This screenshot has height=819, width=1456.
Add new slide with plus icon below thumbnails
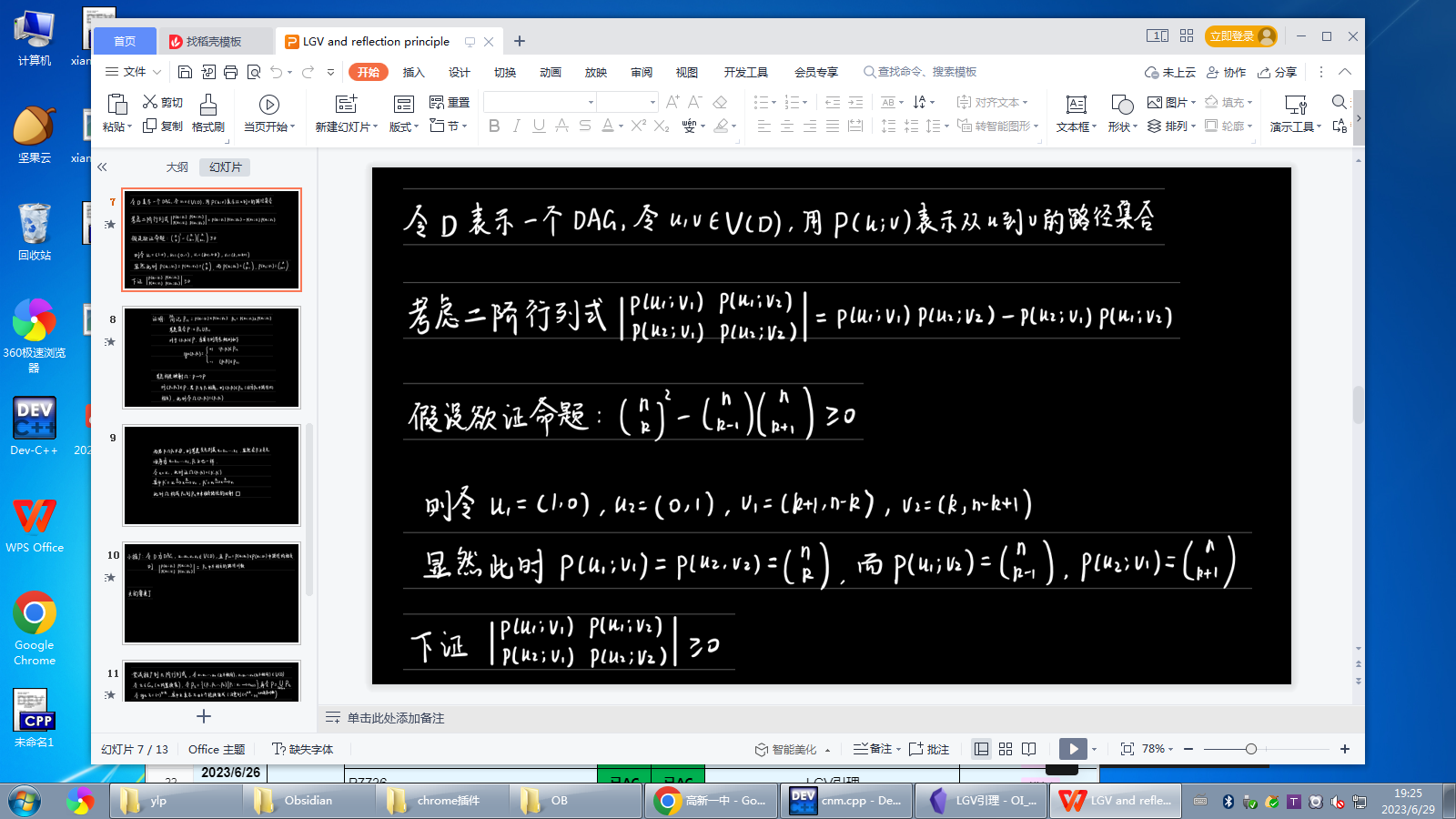pyautogui.click(x=204, y=716)
